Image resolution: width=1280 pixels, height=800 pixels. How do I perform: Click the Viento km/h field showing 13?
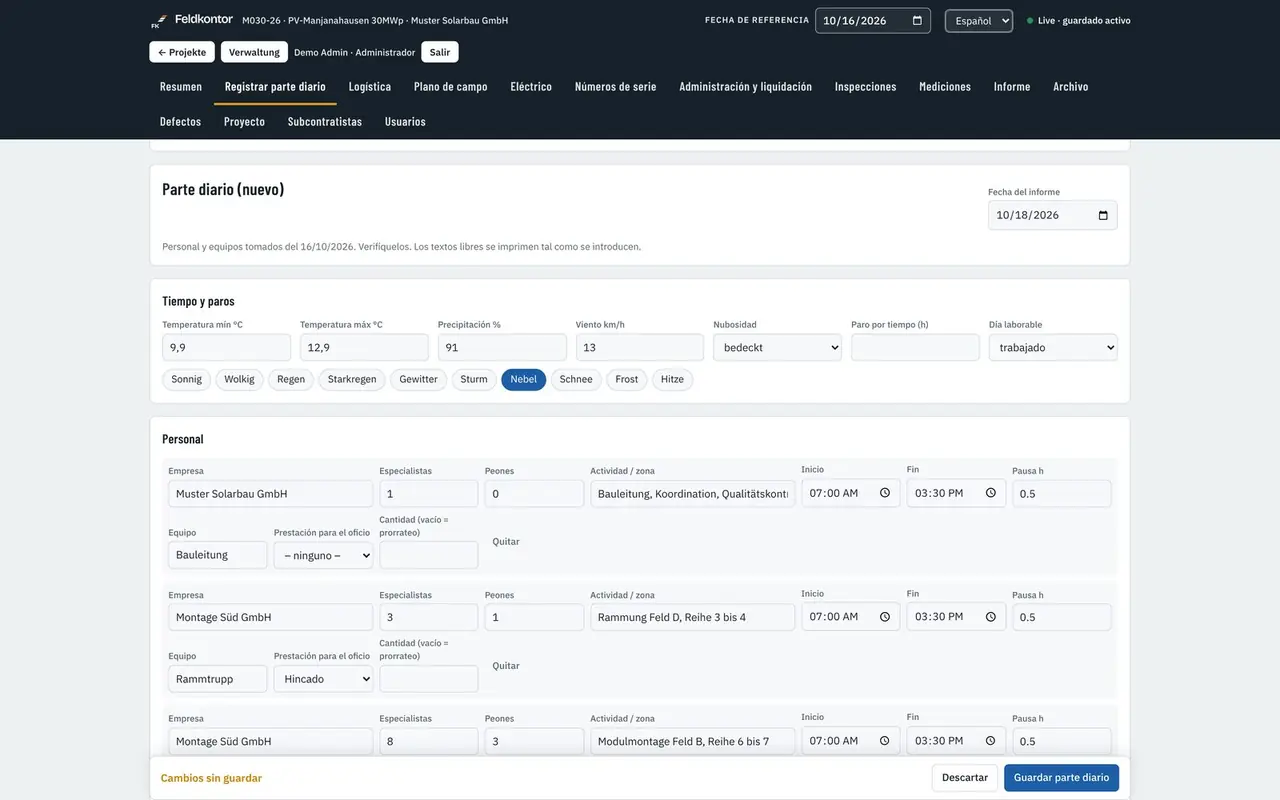tap(640, 348)
